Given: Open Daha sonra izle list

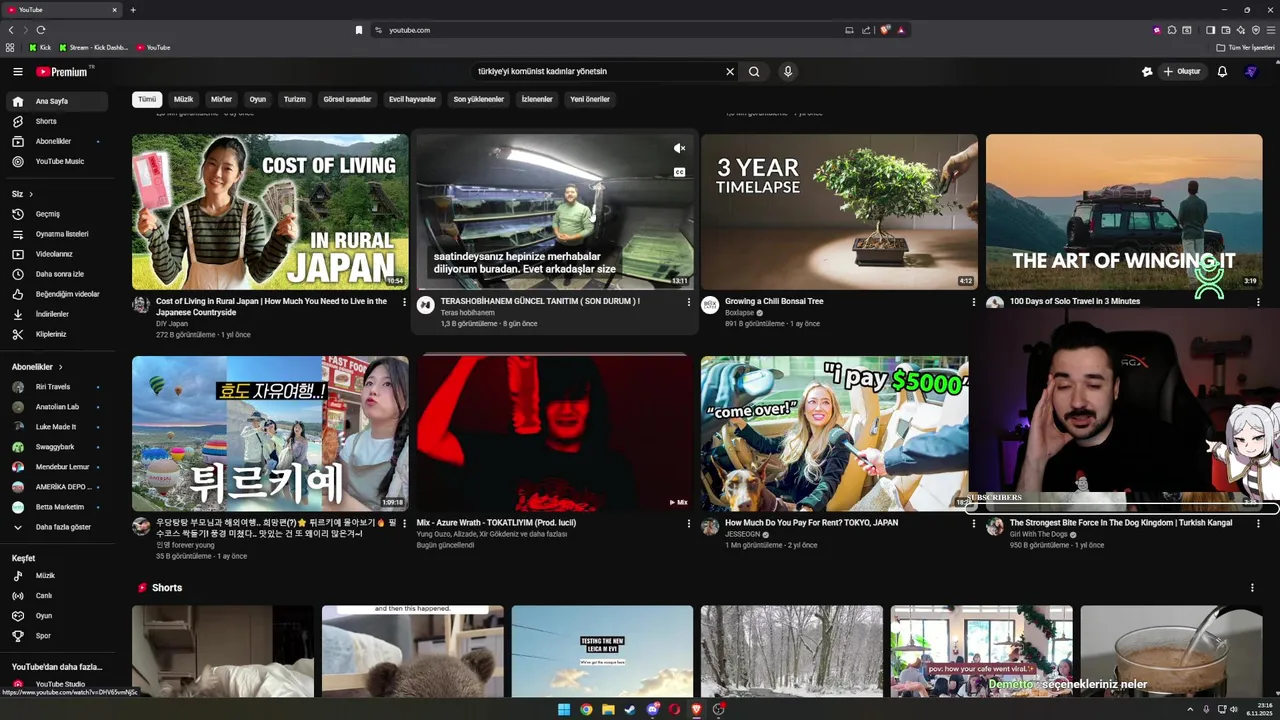Looking at the screenshot, I should pyautogui.click(x=56, y=274).
